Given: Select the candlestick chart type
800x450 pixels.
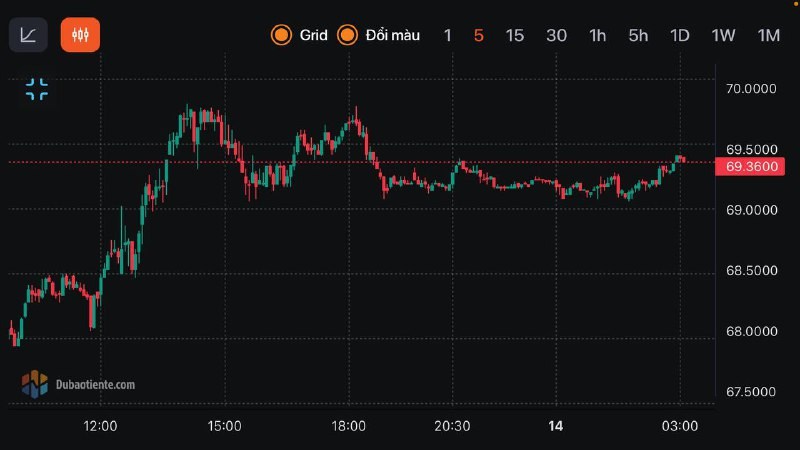Looking at the screenshot, I should pyautogui.click(x=80, y=35).
